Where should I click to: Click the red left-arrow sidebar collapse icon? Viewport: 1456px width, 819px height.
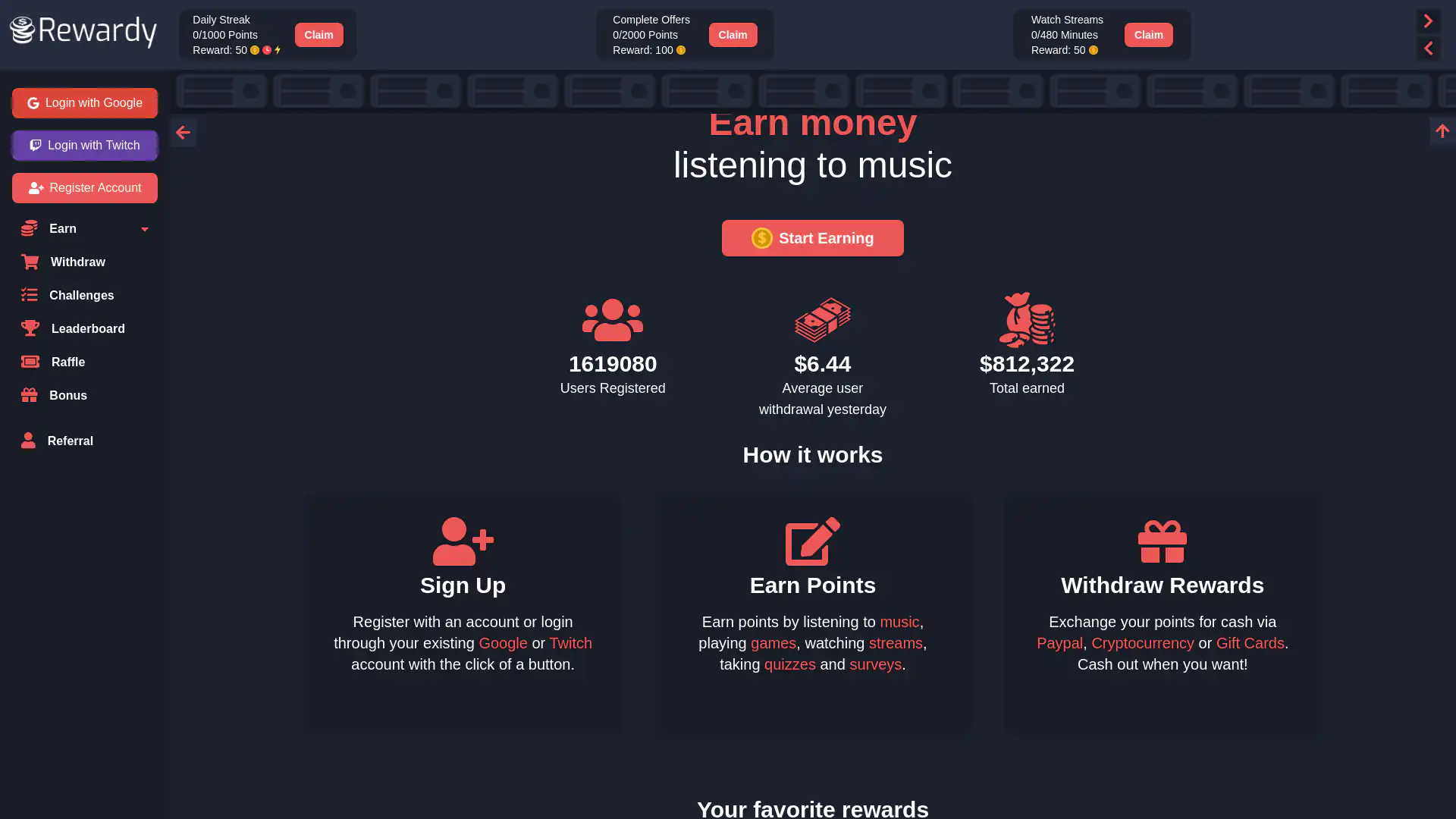[x=183, y=133]
